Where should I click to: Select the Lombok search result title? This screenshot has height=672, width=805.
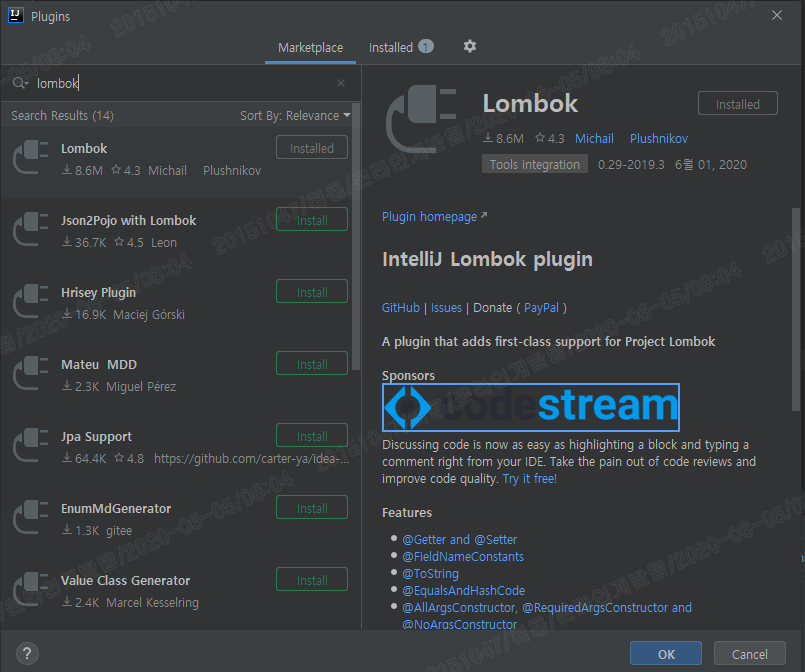84,148
